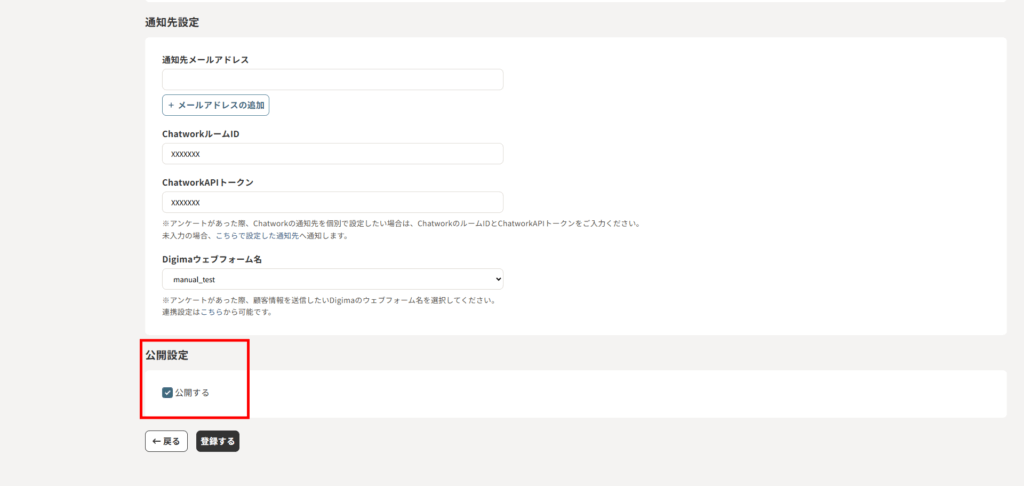The image size is (1024, 486).
Task: Go back with the 戻る button
Action: (x=166, y=441)
